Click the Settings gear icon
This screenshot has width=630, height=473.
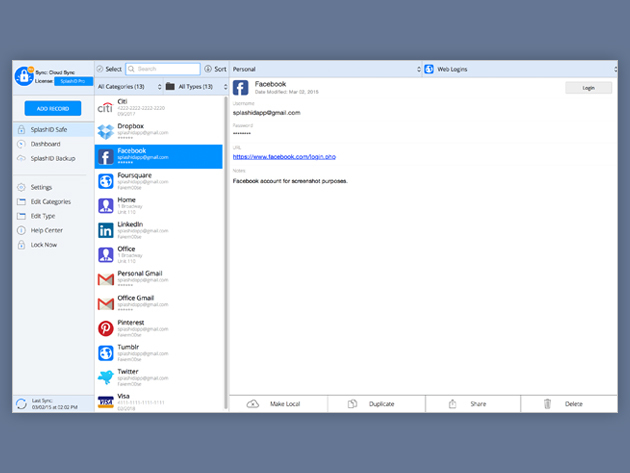[x=21, y=187]
